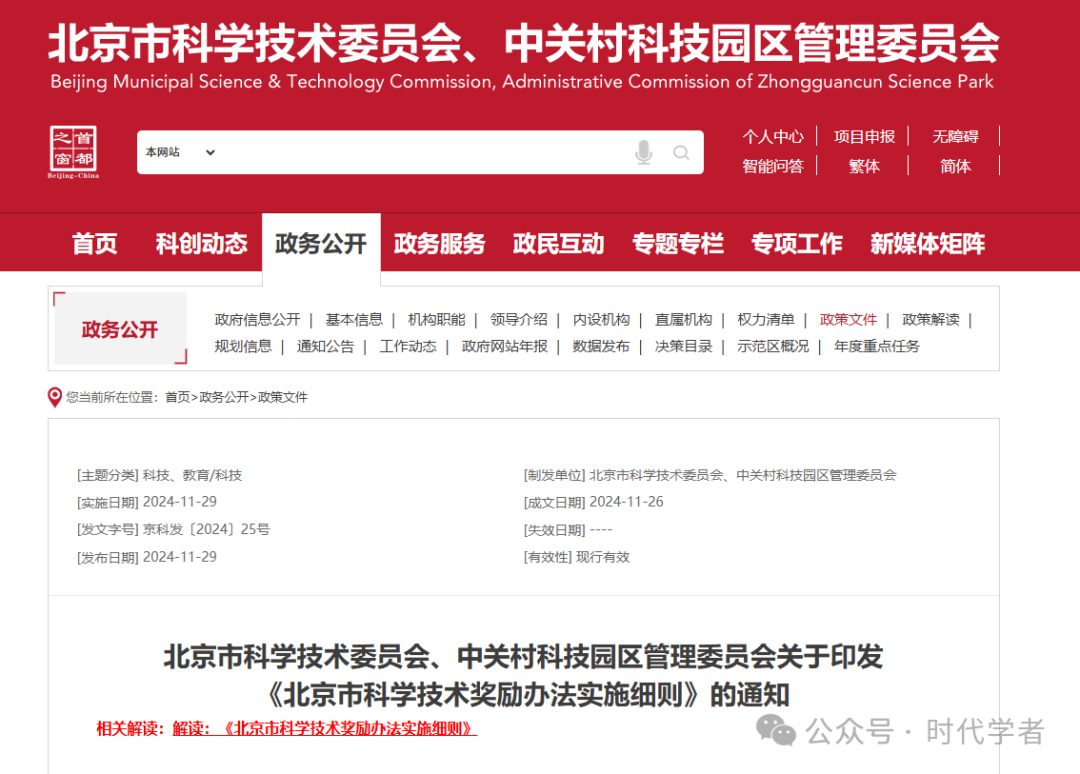Open 专题专栏 navigation tab
Screen dimensions: 1080x774
pyautogui.click(x=678, y=243)
